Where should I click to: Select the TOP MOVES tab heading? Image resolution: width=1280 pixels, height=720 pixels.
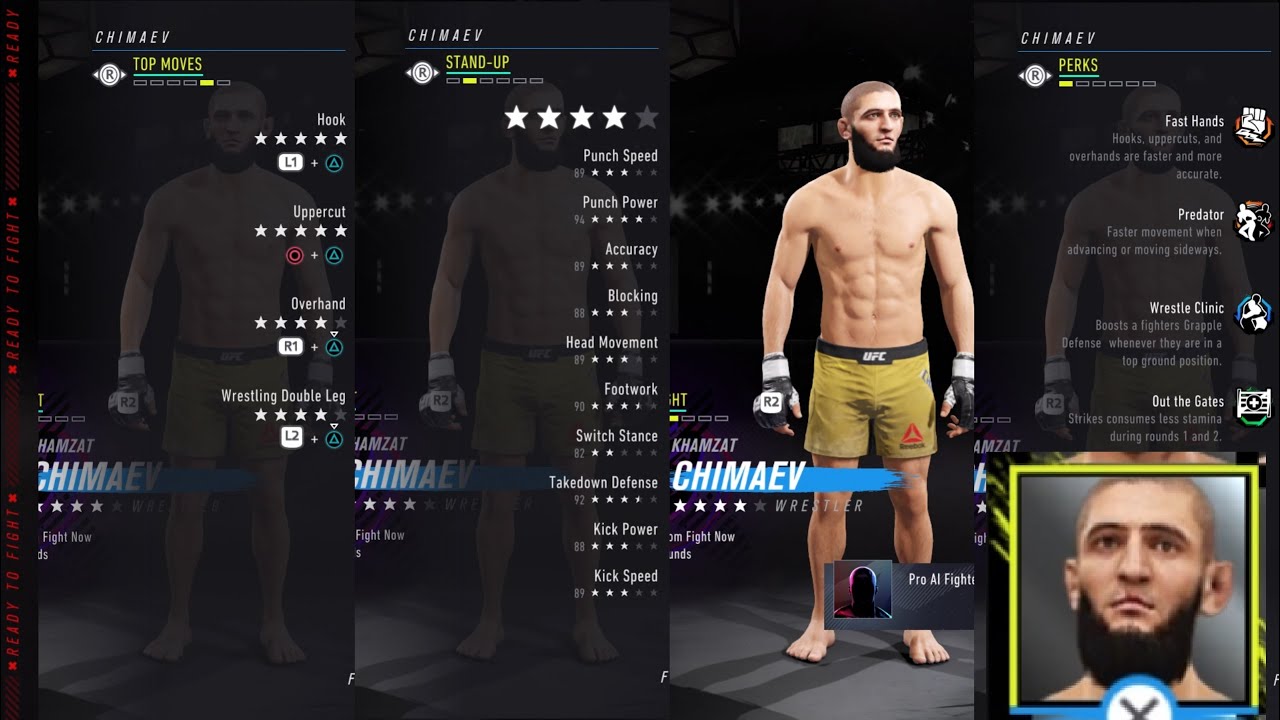point(167,65)
